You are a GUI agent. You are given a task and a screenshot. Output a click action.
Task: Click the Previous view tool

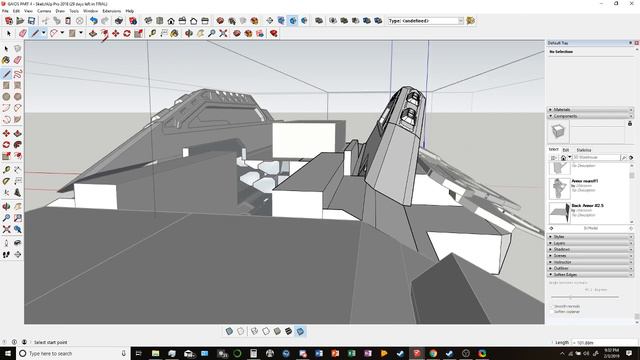(18, 229)
